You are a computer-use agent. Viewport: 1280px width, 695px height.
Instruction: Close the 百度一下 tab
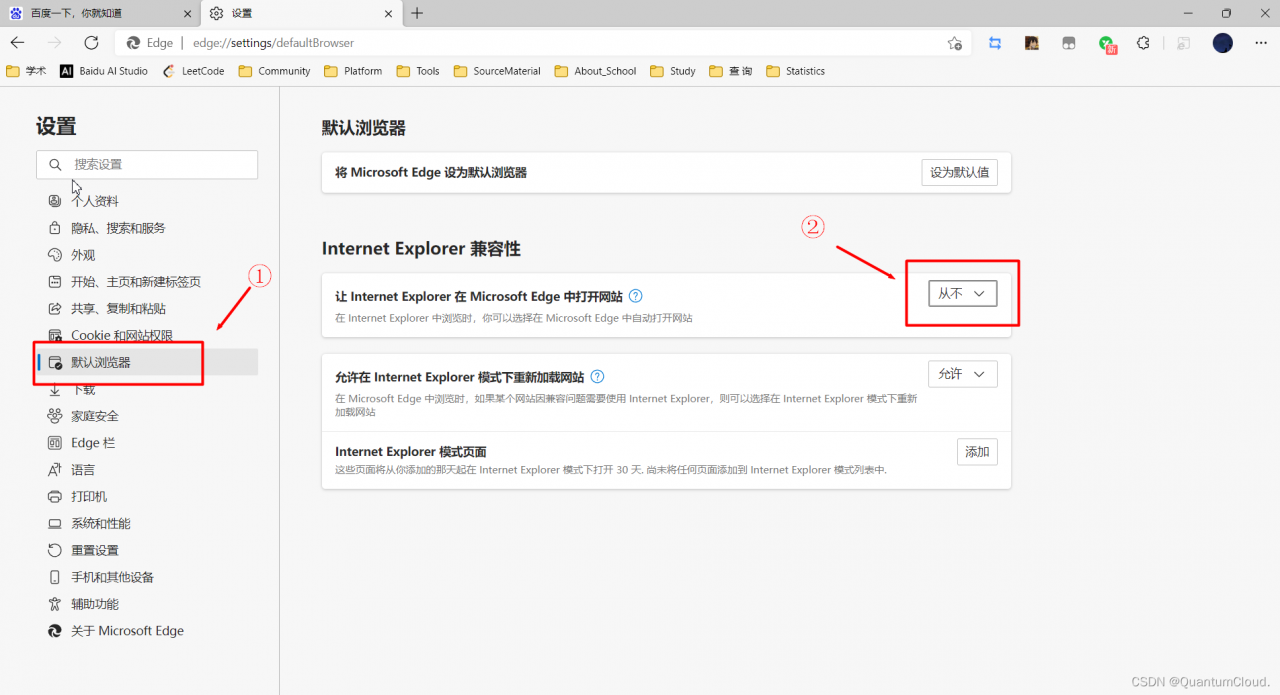[187, 14]
